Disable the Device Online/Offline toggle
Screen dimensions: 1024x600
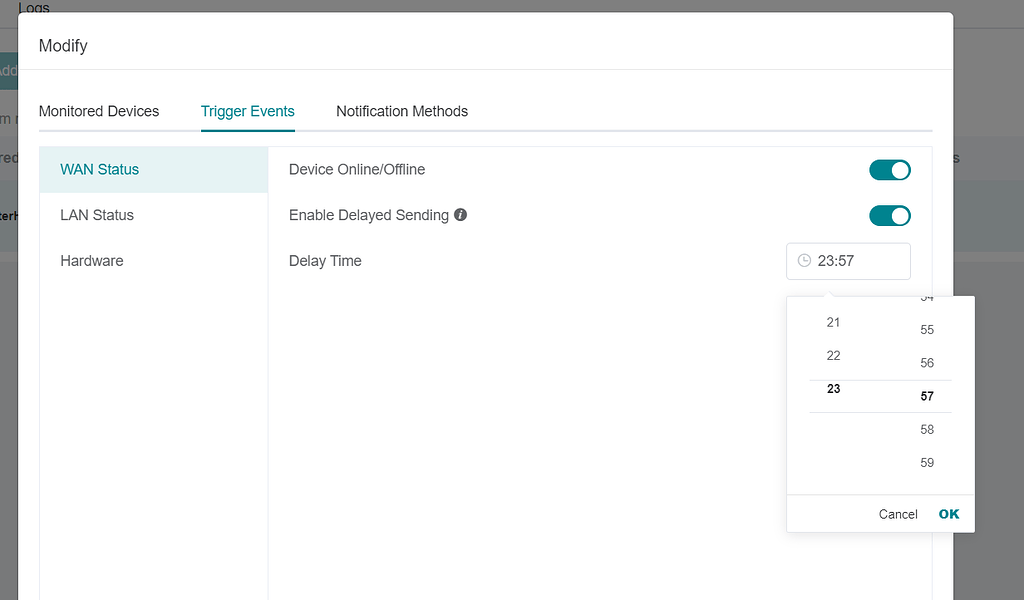889,169
